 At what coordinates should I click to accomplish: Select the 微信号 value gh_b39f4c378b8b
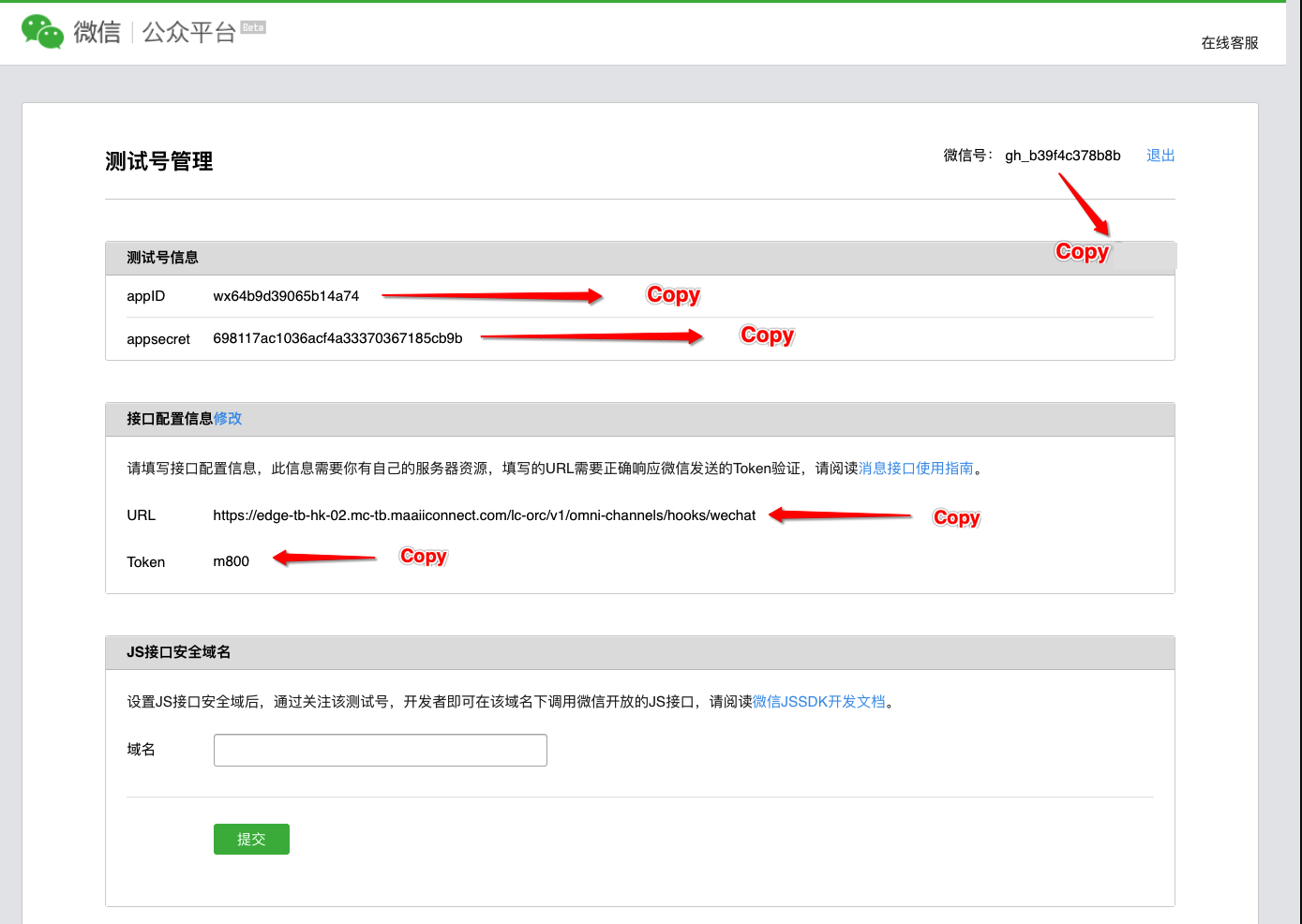click(x=1063, y=156)
